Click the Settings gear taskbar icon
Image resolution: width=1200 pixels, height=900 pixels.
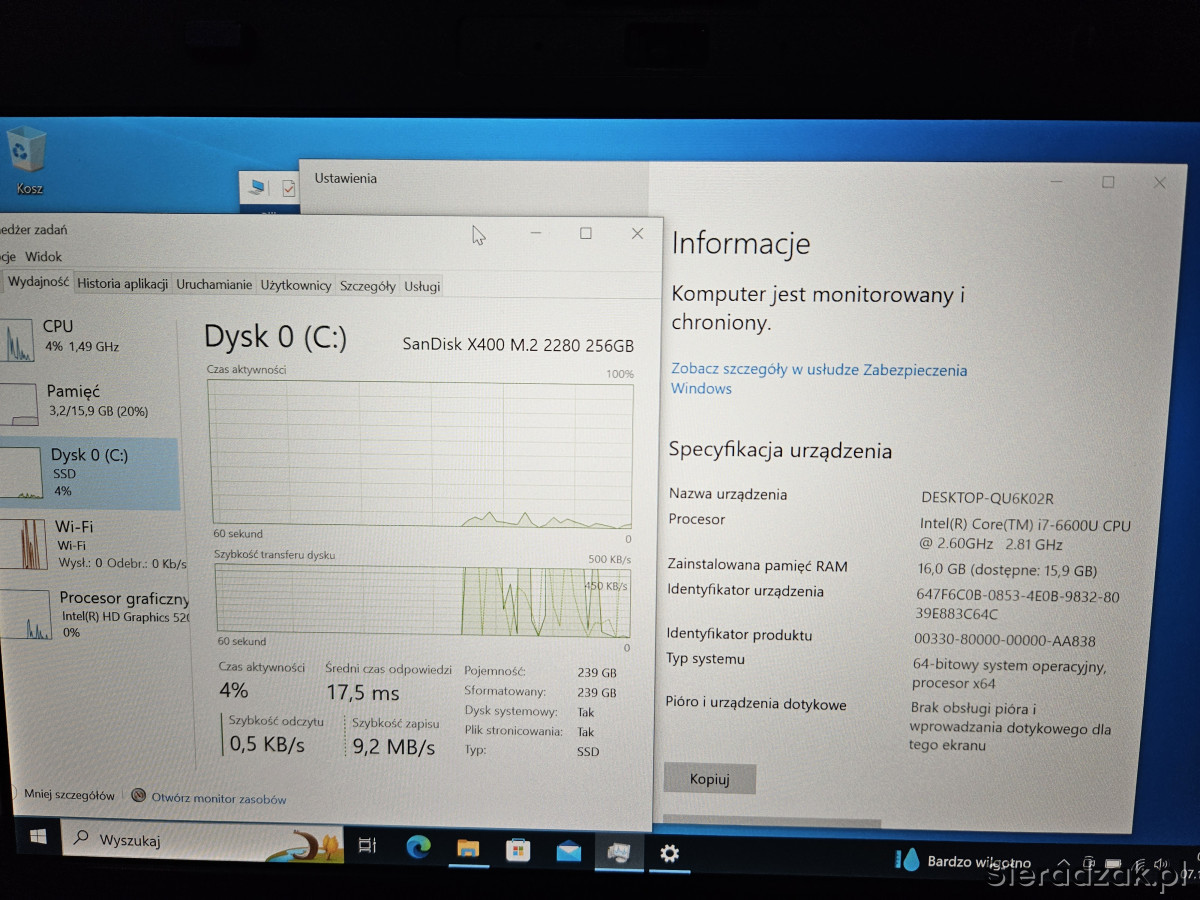click(669, 853)
